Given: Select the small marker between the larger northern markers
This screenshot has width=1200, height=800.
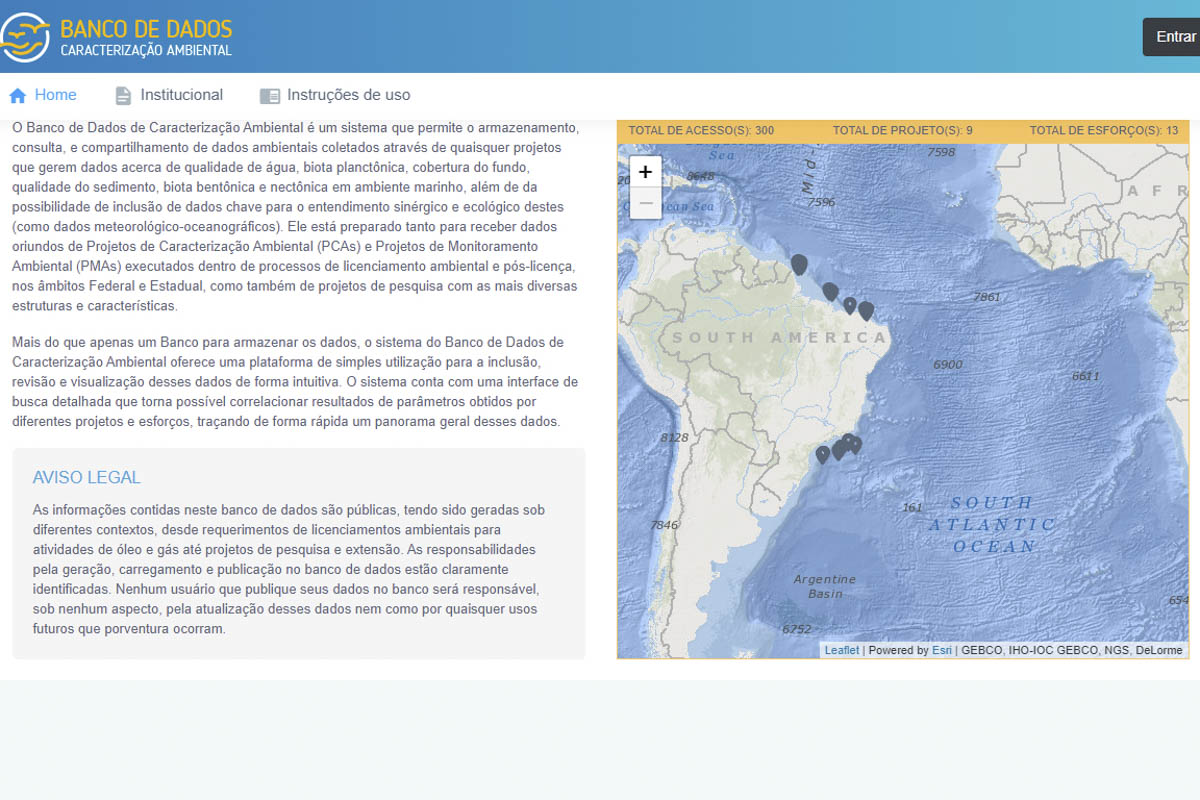Looking at the screenshot, I should (x=850, y=305).
